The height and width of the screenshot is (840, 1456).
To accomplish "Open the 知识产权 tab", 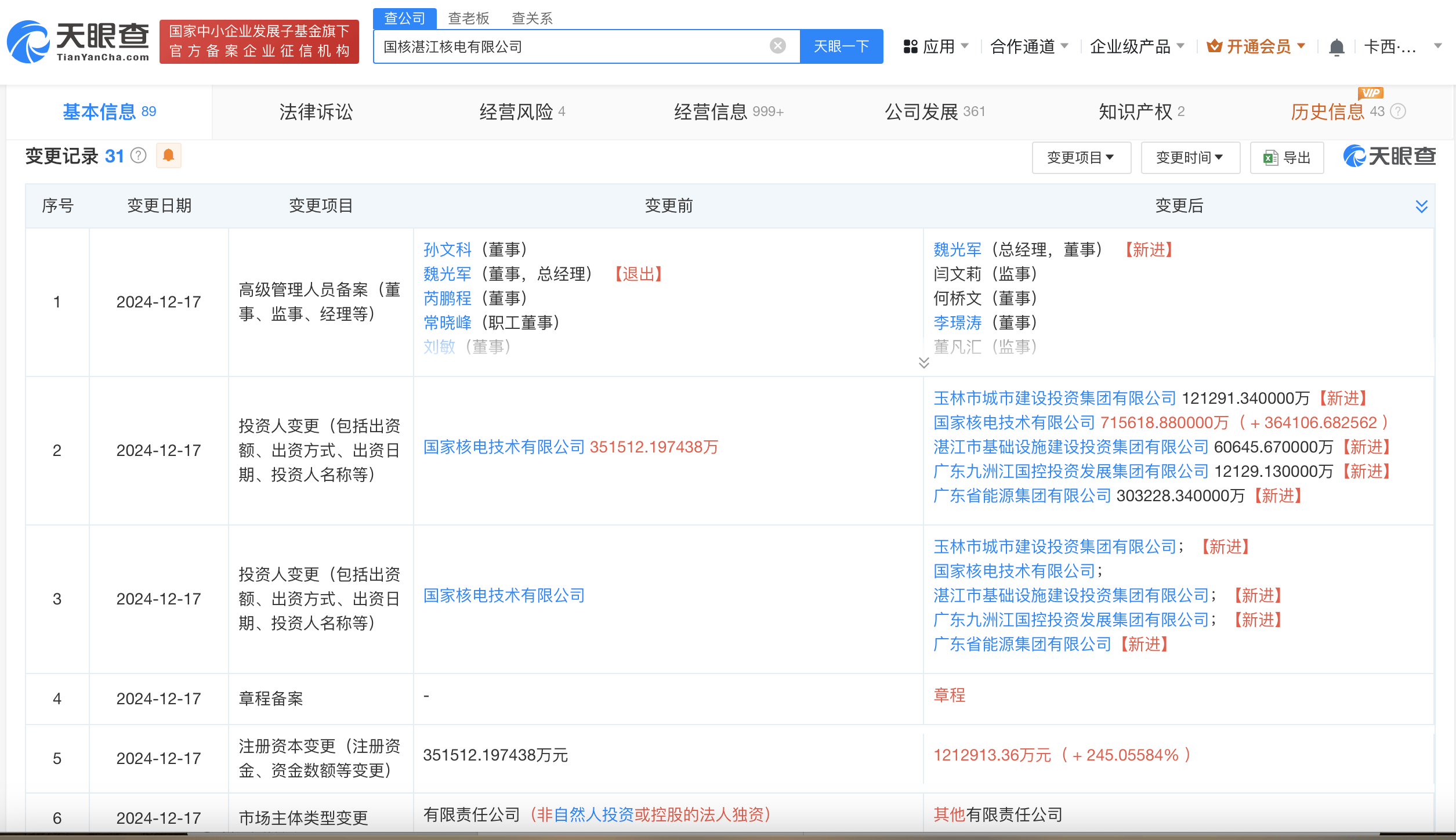I will [1142, 111].
